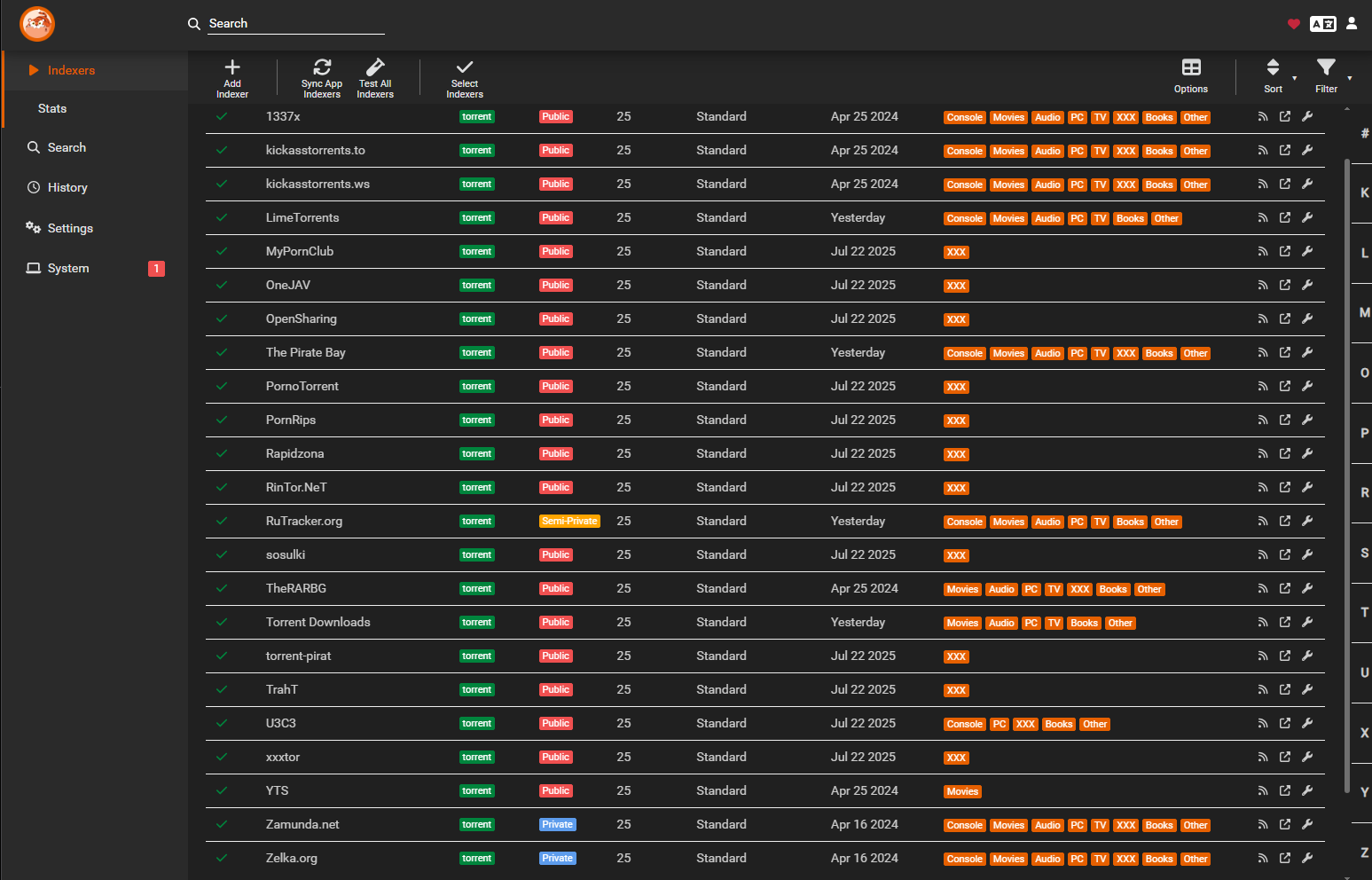Click Apr 16 2024 on Zelka.org row
Image resolution: width=1372 pixels, height=880 pixels.
point(865,858)
